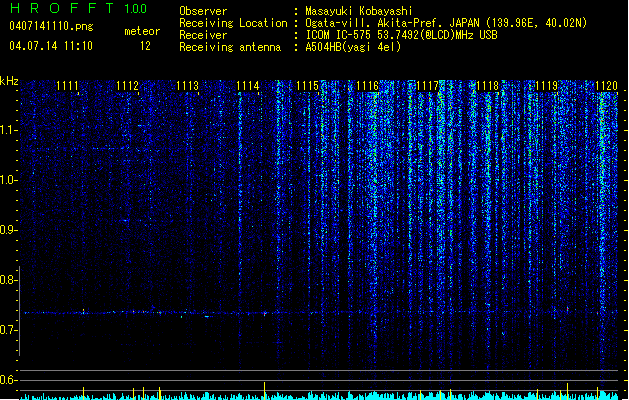Click the 1119 time marker

coord(547,86)
